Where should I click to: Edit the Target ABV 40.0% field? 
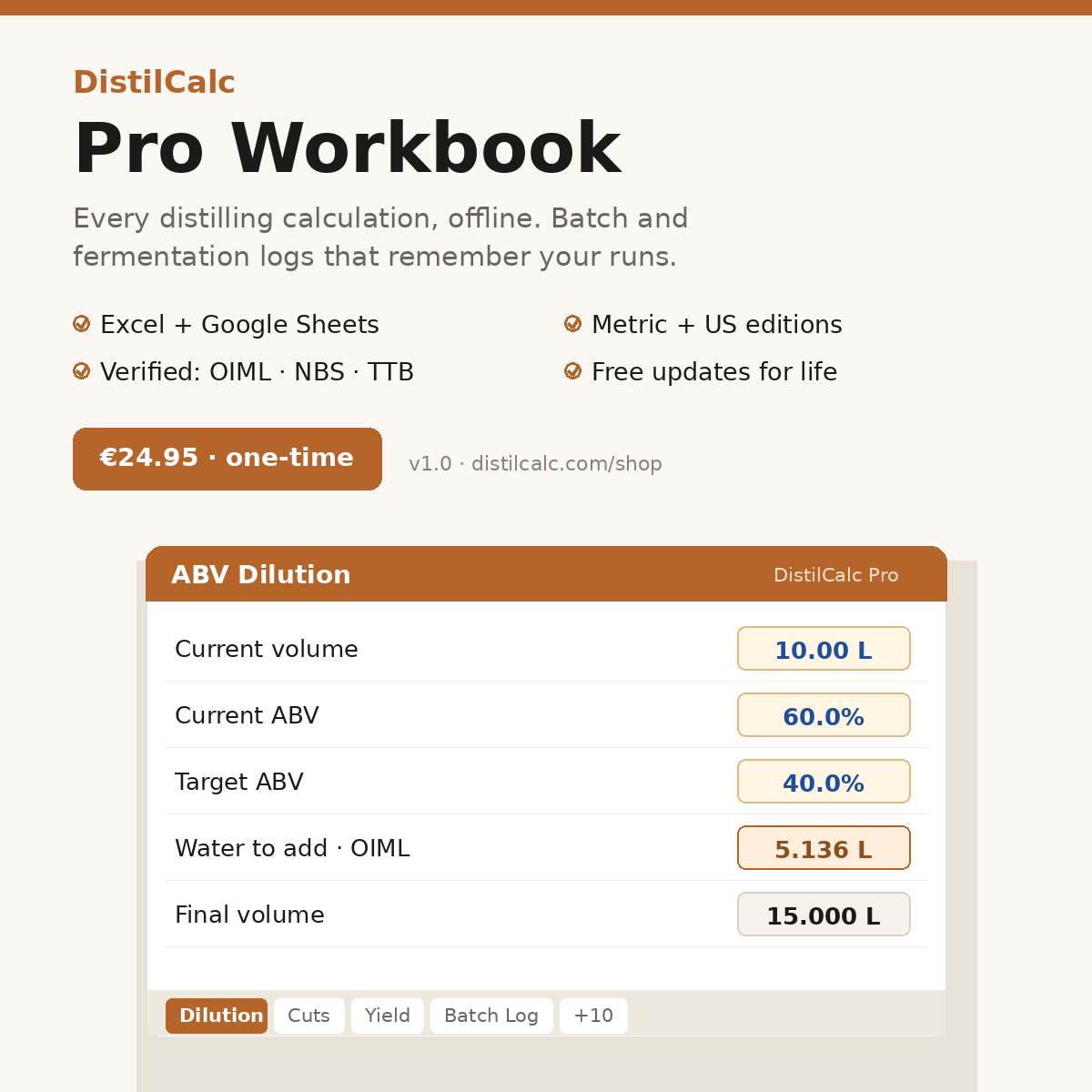[824, 782]
